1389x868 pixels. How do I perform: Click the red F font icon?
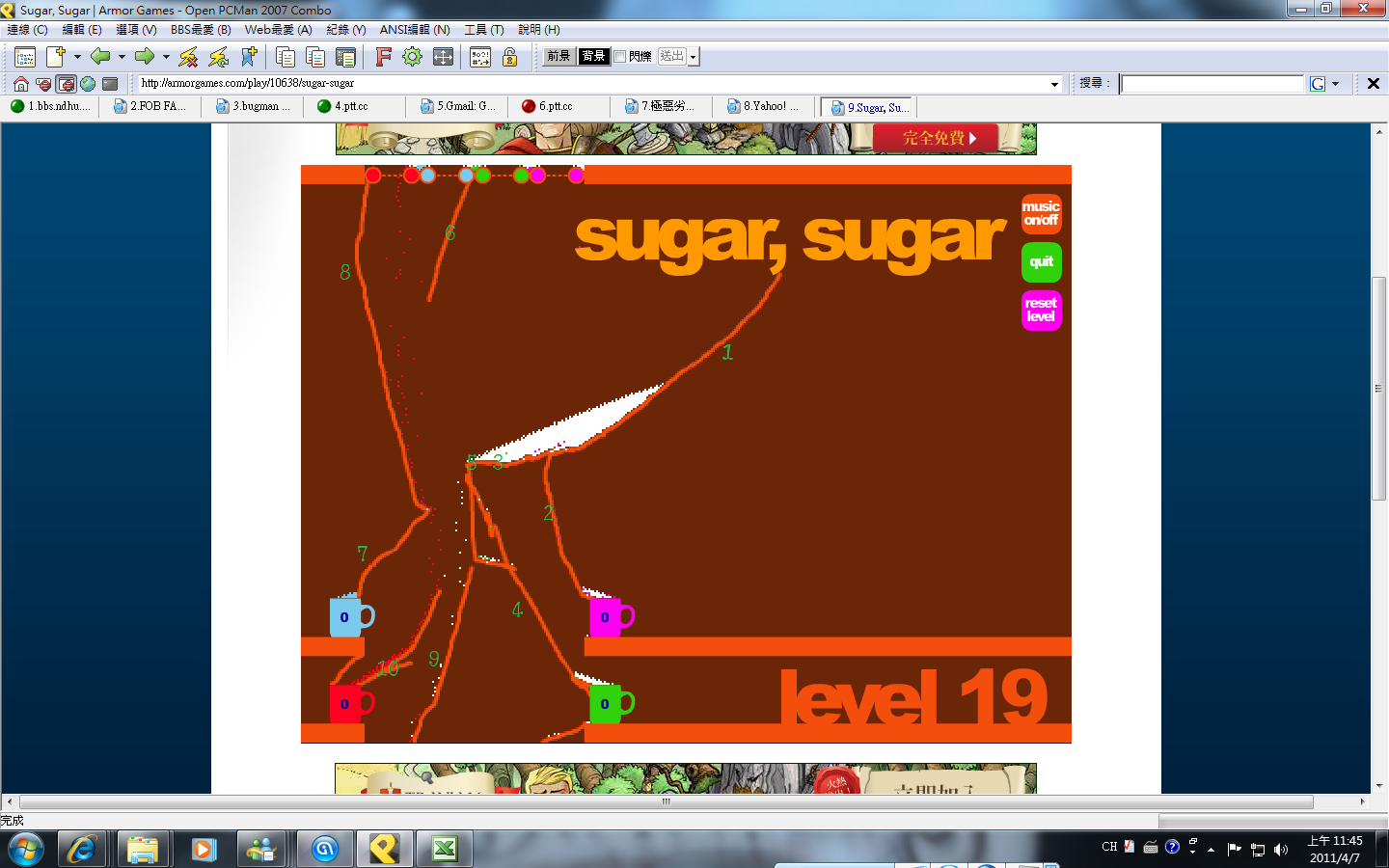point(383,57)
